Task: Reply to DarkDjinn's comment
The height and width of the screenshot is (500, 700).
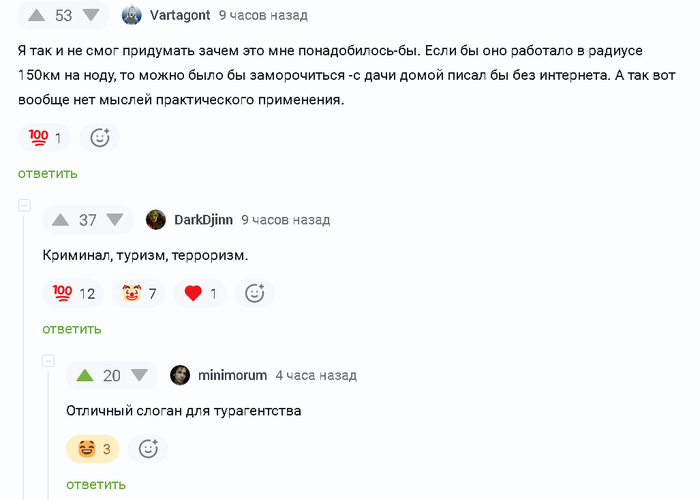Action: 71,329
